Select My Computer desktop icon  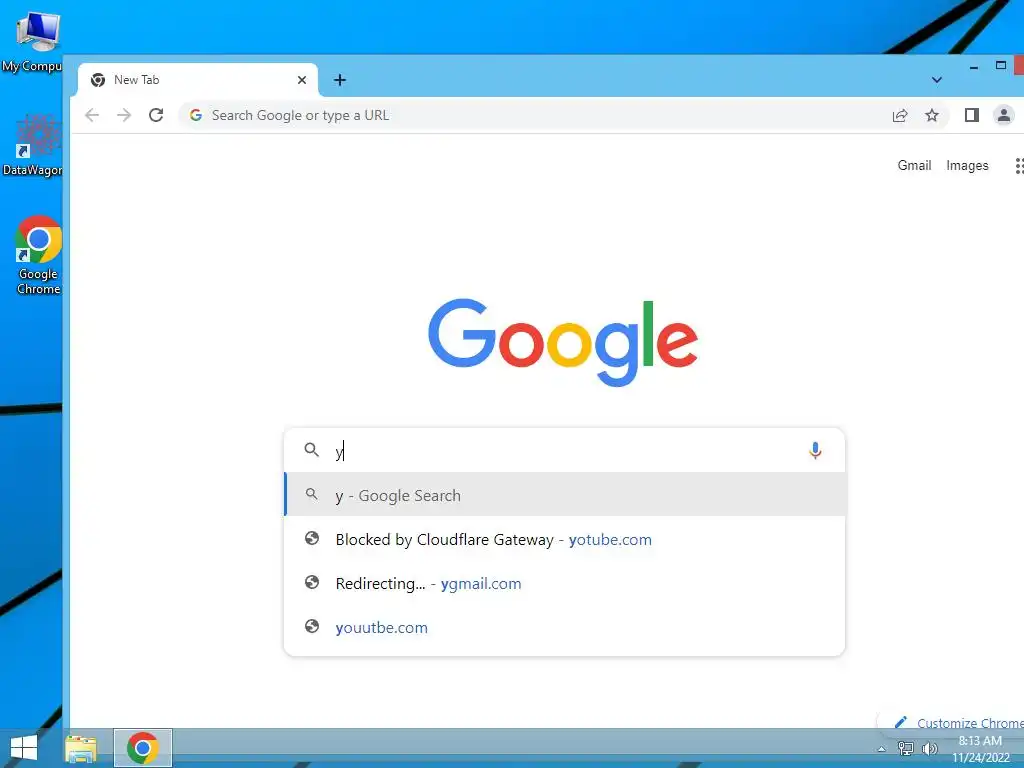coord(33,40)
